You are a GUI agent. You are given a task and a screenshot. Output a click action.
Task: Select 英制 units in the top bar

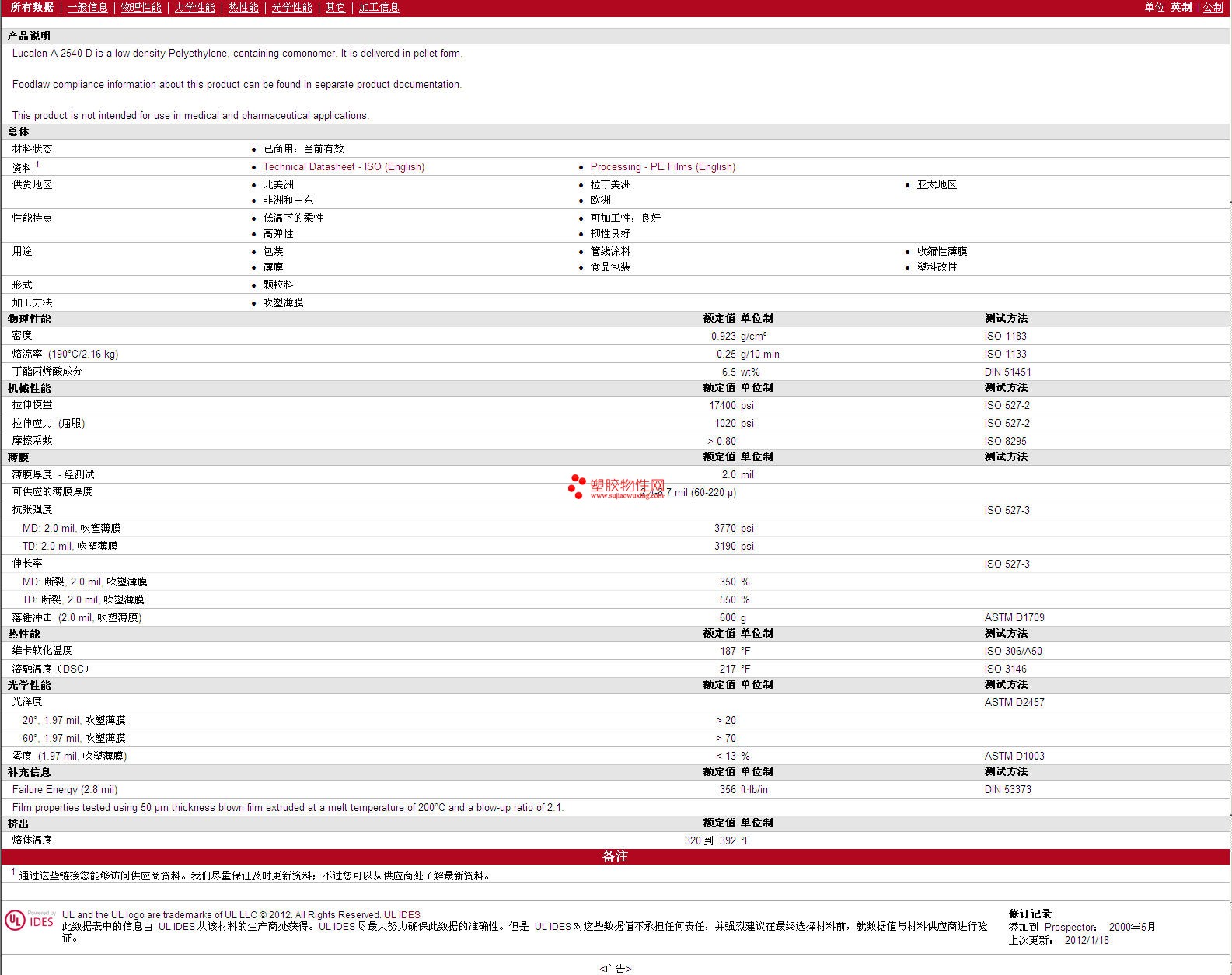1181,7
